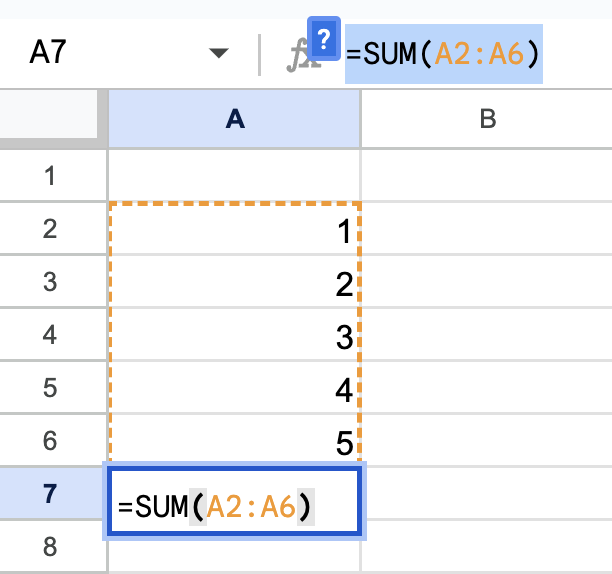
Task: Highlight row 4 via its header
Action: point(52,334)
